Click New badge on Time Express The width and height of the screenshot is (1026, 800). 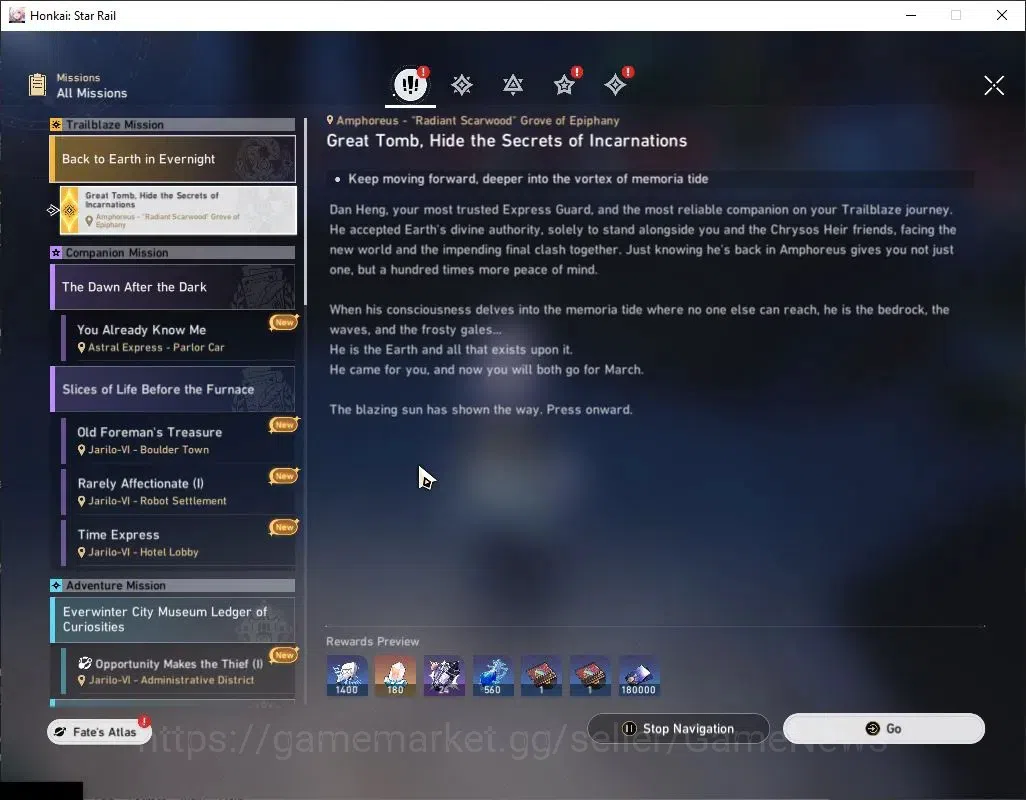point(284,527)
